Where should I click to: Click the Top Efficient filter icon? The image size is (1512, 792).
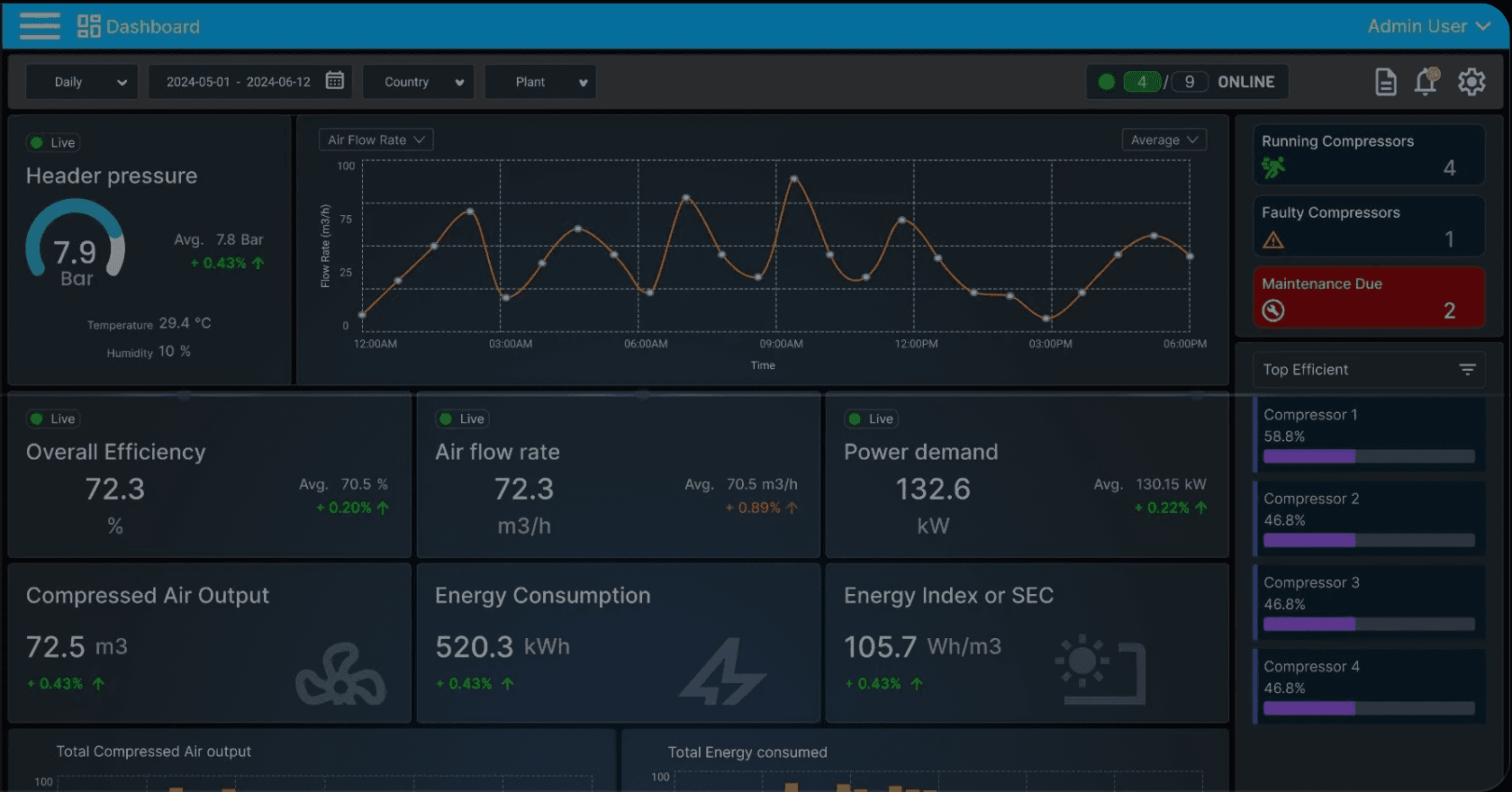tap(1467, 370)
